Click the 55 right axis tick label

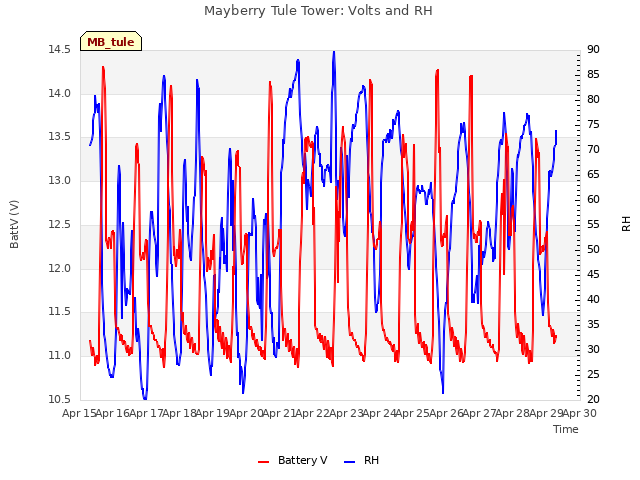593,224
